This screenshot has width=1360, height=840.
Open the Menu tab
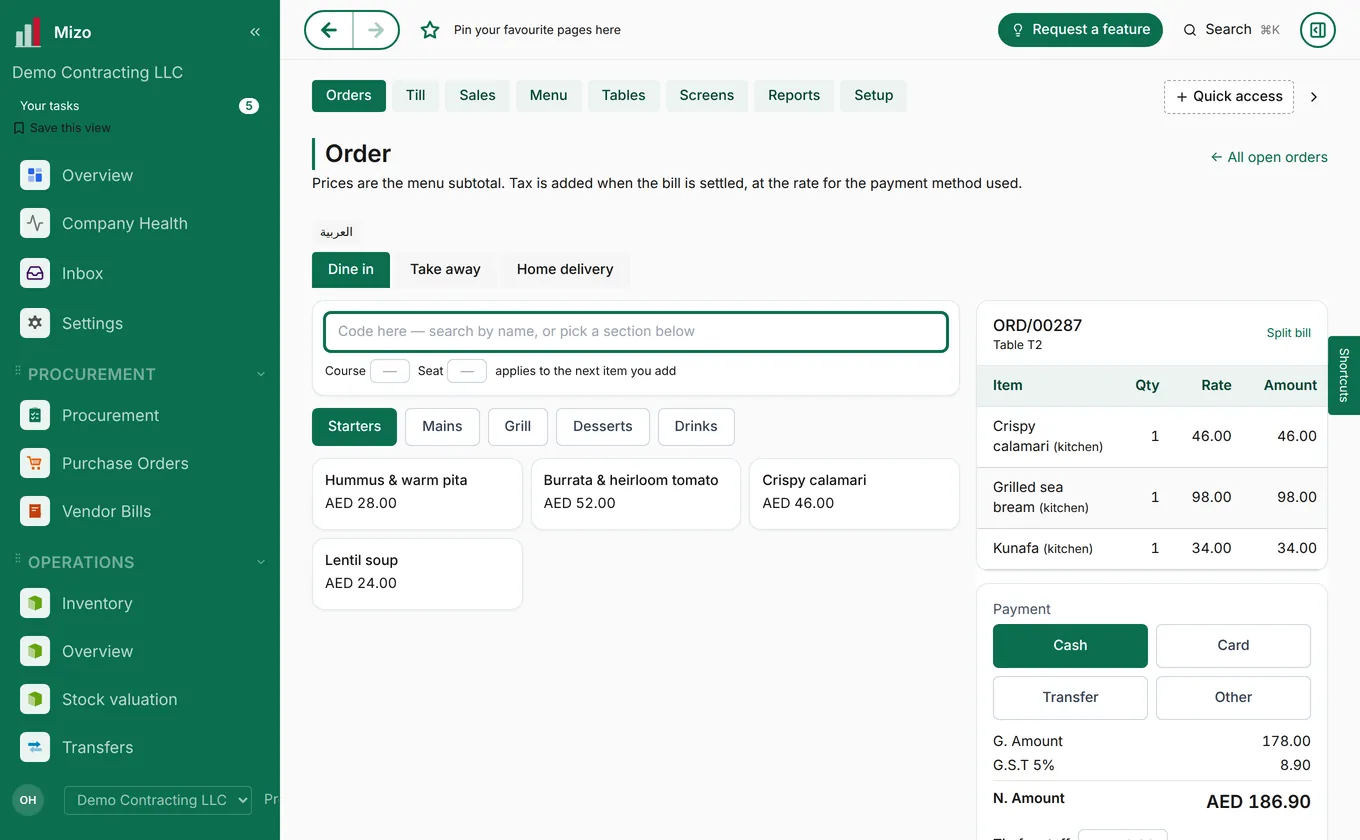549,96
